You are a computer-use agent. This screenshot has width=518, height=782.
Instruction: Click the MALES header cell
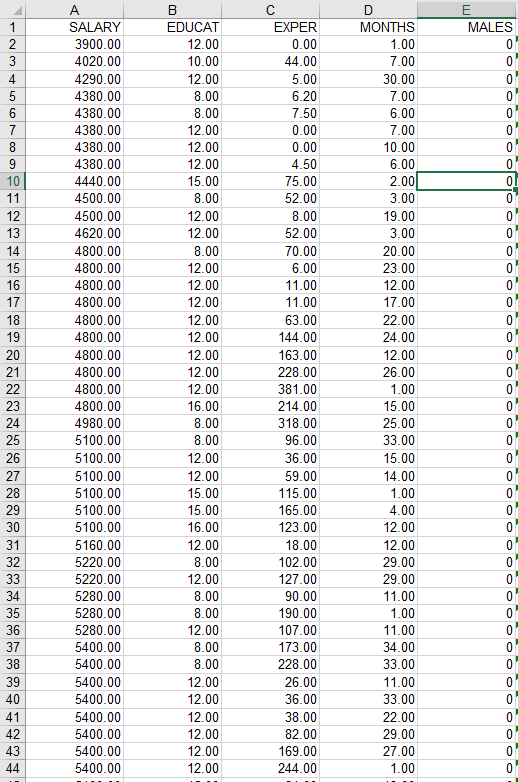click(x=467, y=27)
